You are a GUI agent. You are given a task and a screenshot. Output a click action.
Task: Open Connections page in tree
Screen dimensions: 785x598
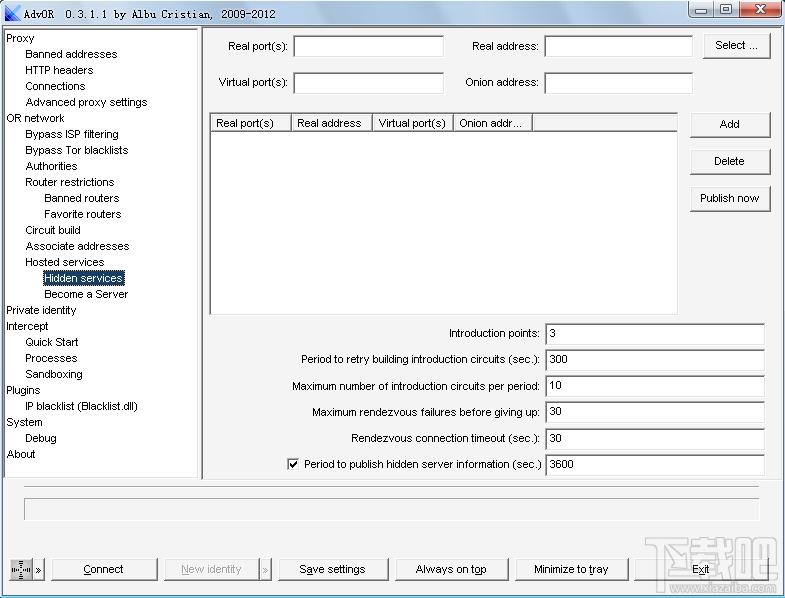click(x=55, y=86)
